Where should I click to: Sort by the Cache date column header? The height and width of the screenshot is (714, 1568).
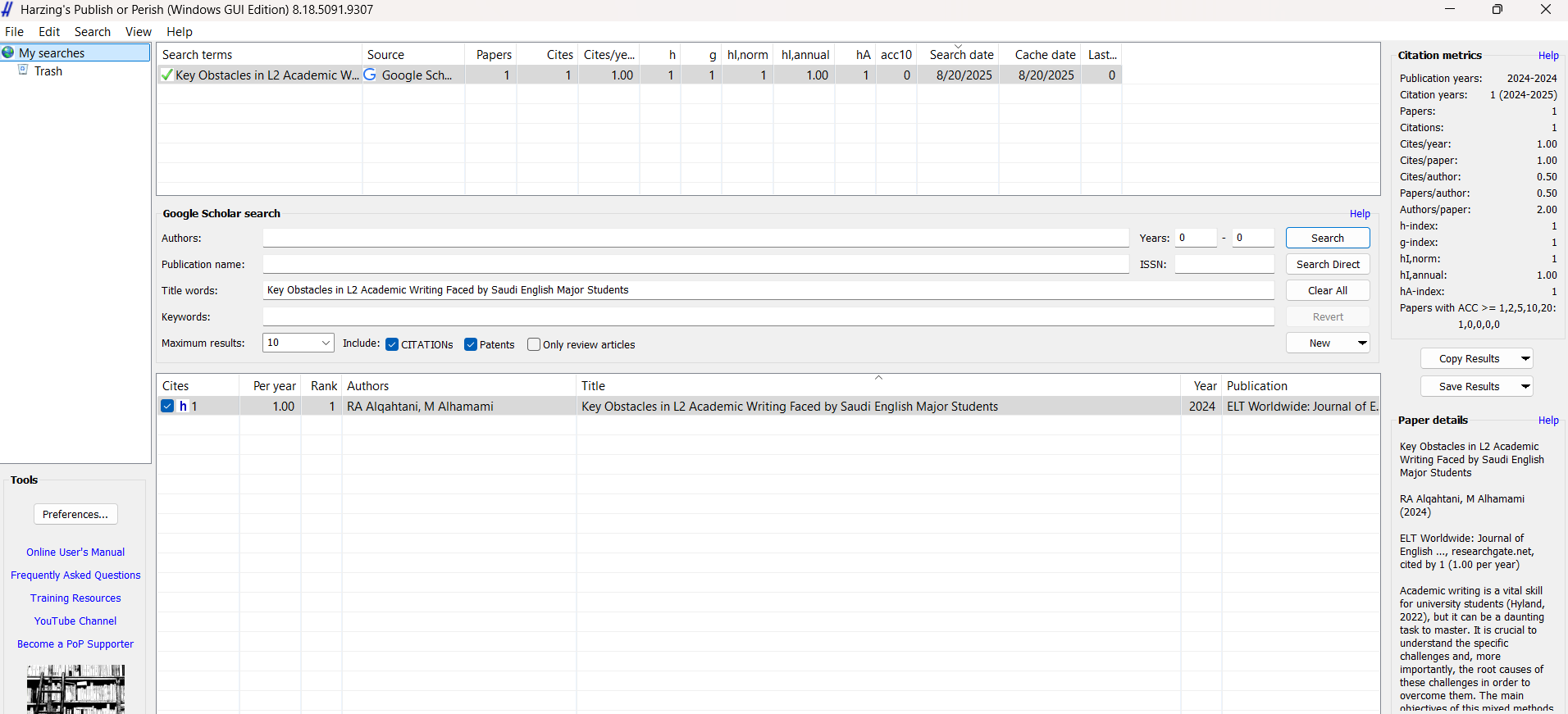click(1040, 54)
